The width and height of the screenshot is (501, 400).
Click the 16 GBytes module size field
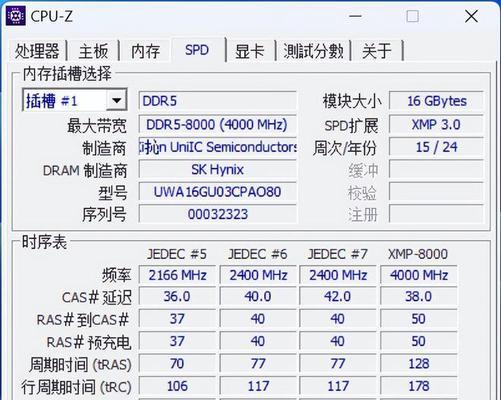[x=436, y=101]
